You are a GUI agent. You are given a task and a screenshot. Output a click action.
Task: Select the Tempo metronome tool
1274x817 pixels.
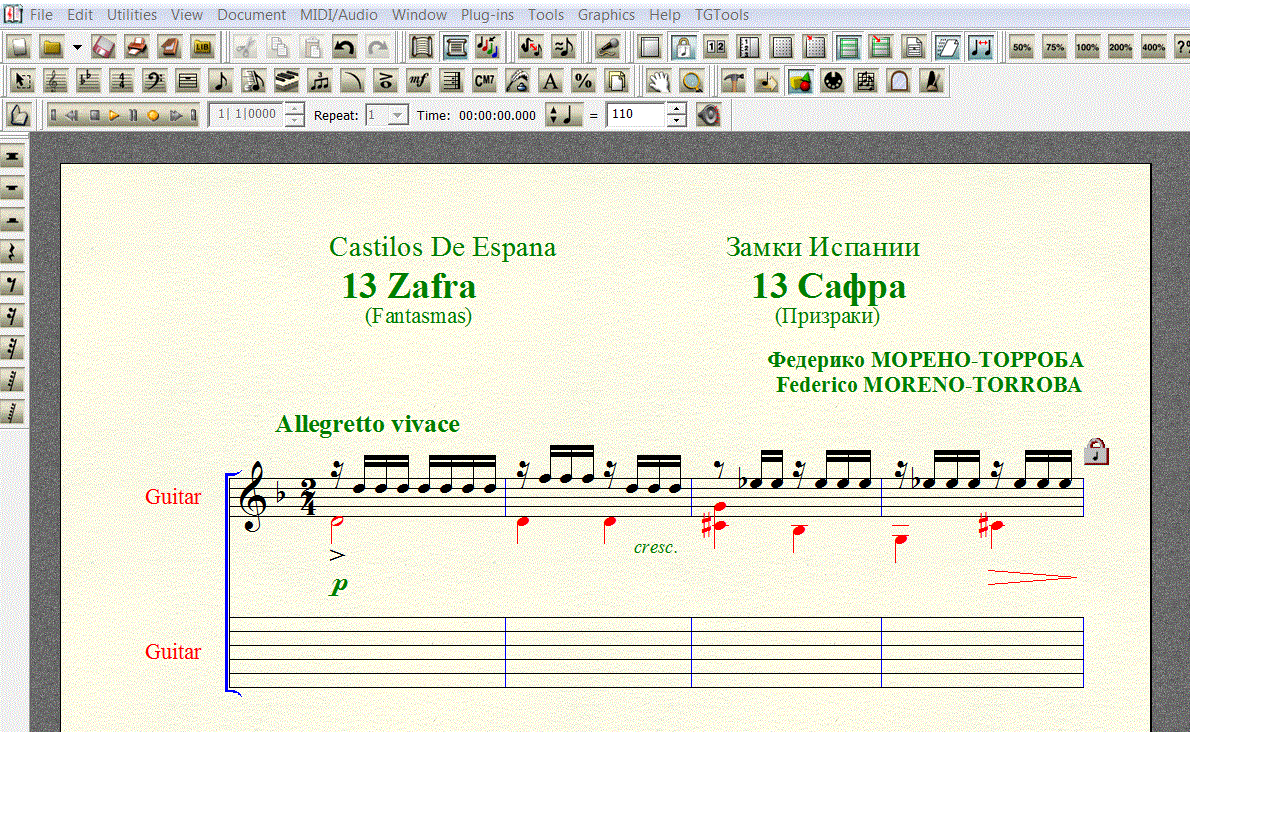pyautogui.click(x=932, y=81)
